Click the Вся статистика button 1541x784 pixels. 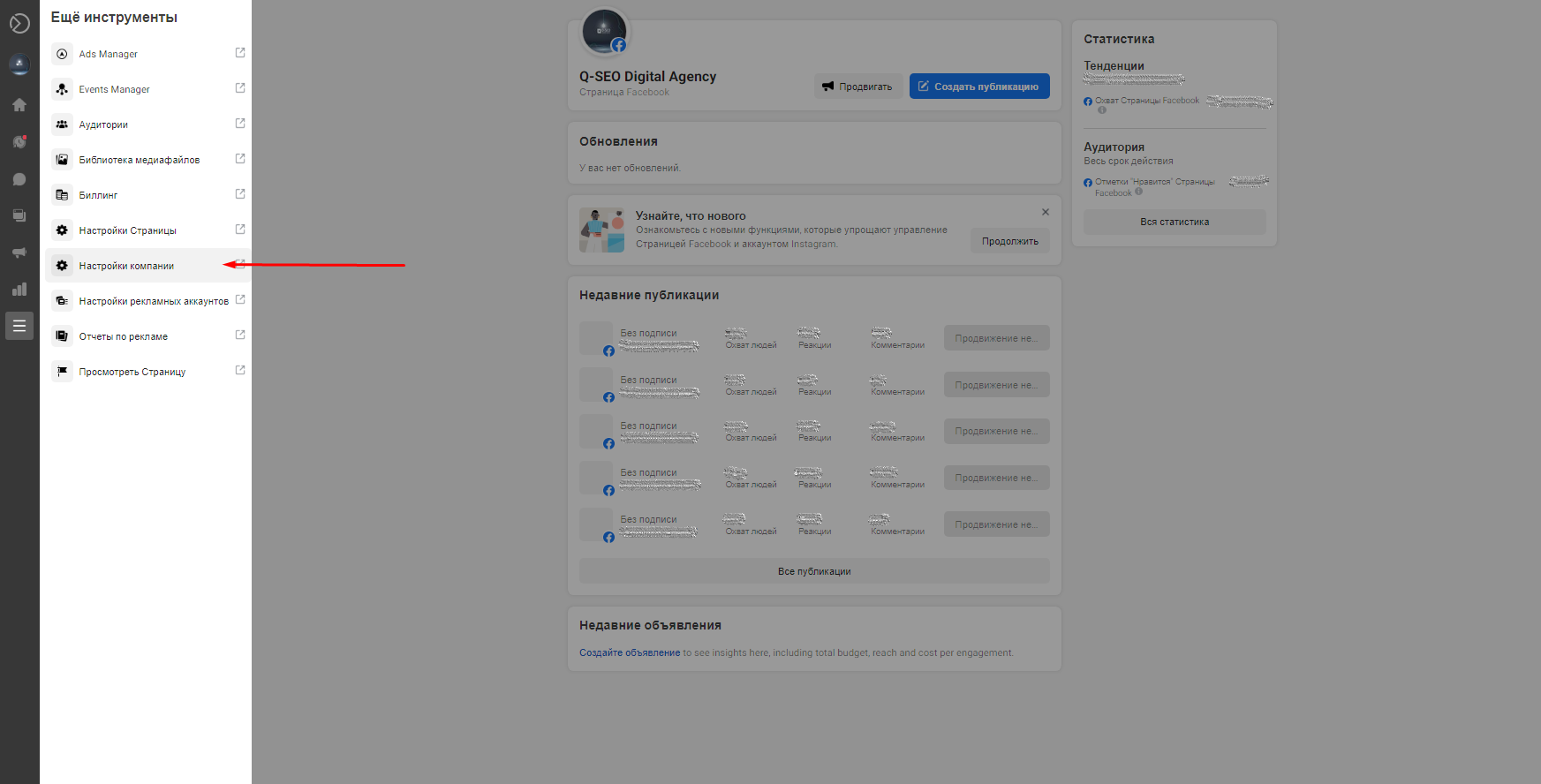pyautogui.click(x=1174, y=222)
